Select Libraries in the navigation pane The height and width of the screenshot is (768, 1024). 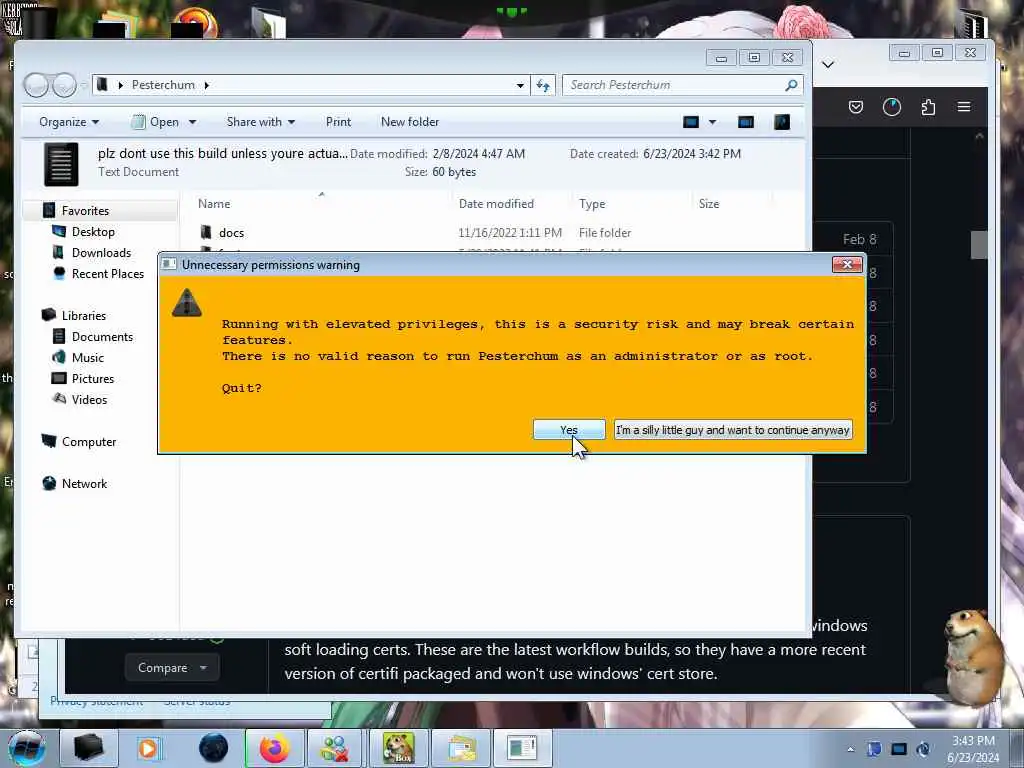pos(83,315)
